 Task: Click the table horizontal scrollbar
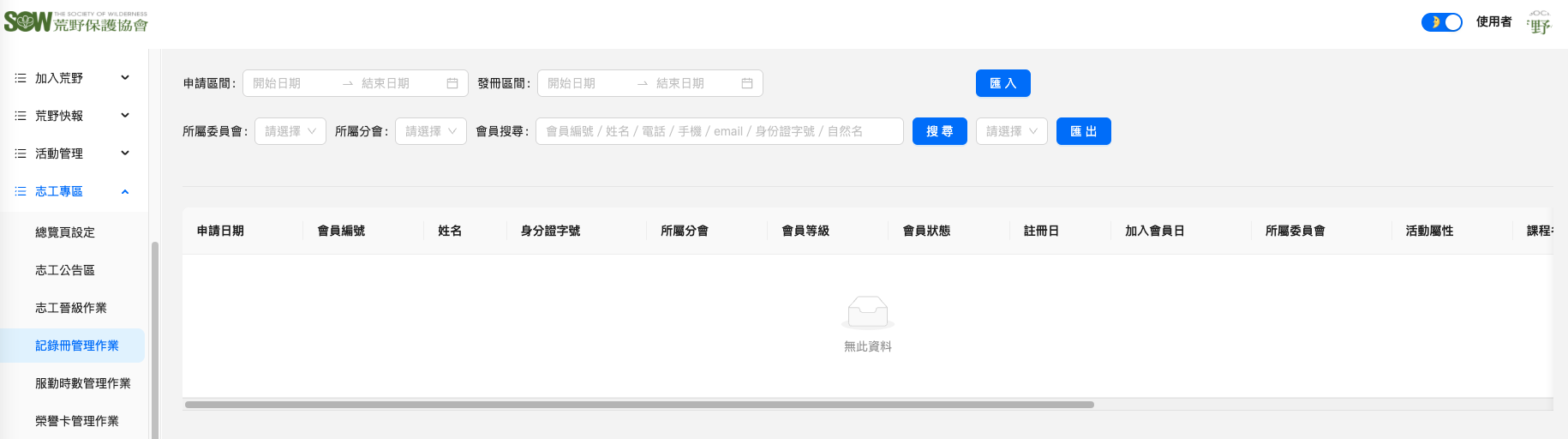click(639, 405)
